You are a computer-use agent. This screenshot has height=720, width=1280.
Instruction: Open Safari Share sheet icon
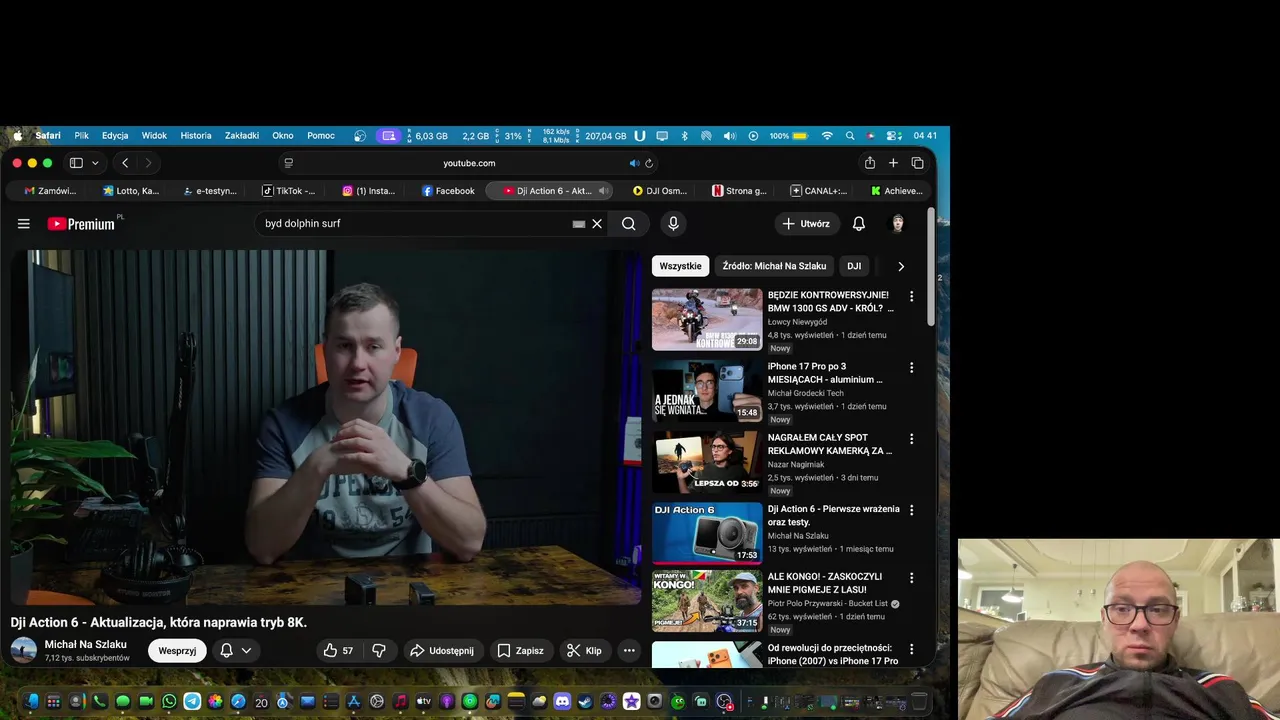click(x=870, y=163)
